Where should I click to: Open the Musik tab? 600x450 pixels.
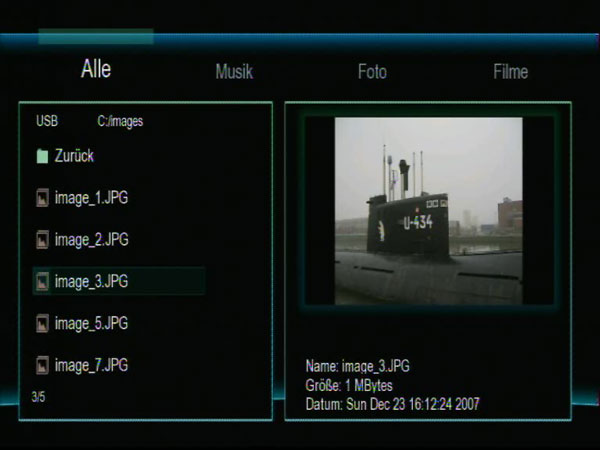[x=234, y=71]
